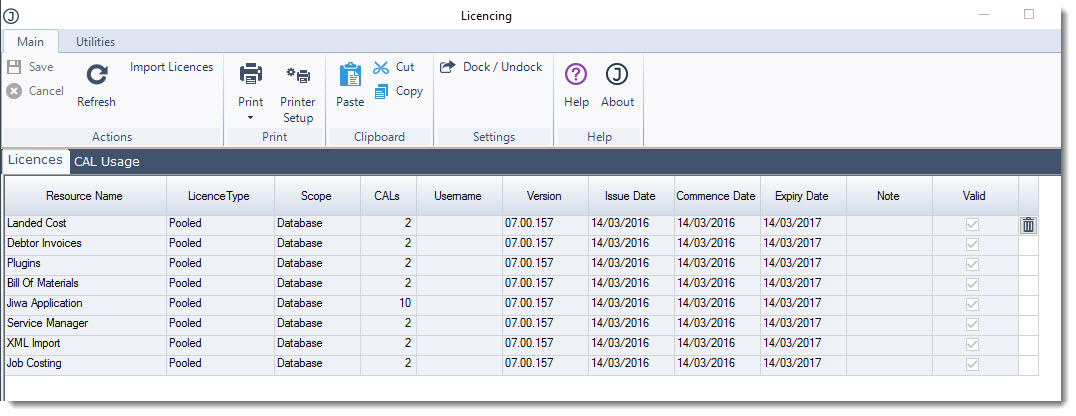Toggle Valid checkbox for Bill Of Materials

coord(972,284)
